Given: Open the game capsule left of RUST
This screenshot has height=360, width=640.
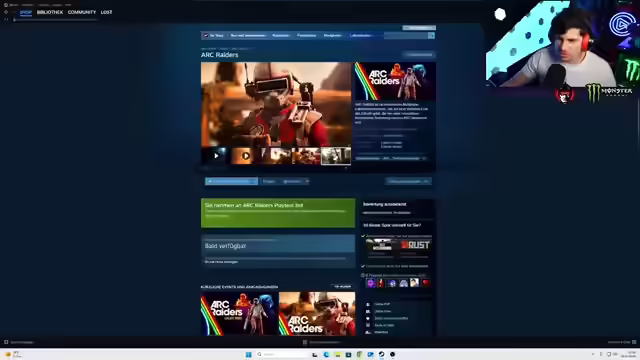Looking at the screenshot, I should click(x=380, y=245).
